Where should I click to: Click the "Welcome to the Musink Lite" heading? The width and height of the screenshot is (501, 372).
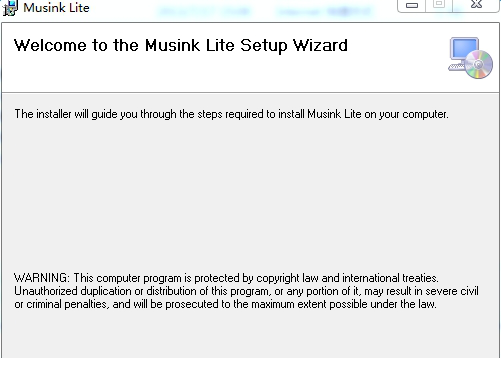[x=124, y=45]
